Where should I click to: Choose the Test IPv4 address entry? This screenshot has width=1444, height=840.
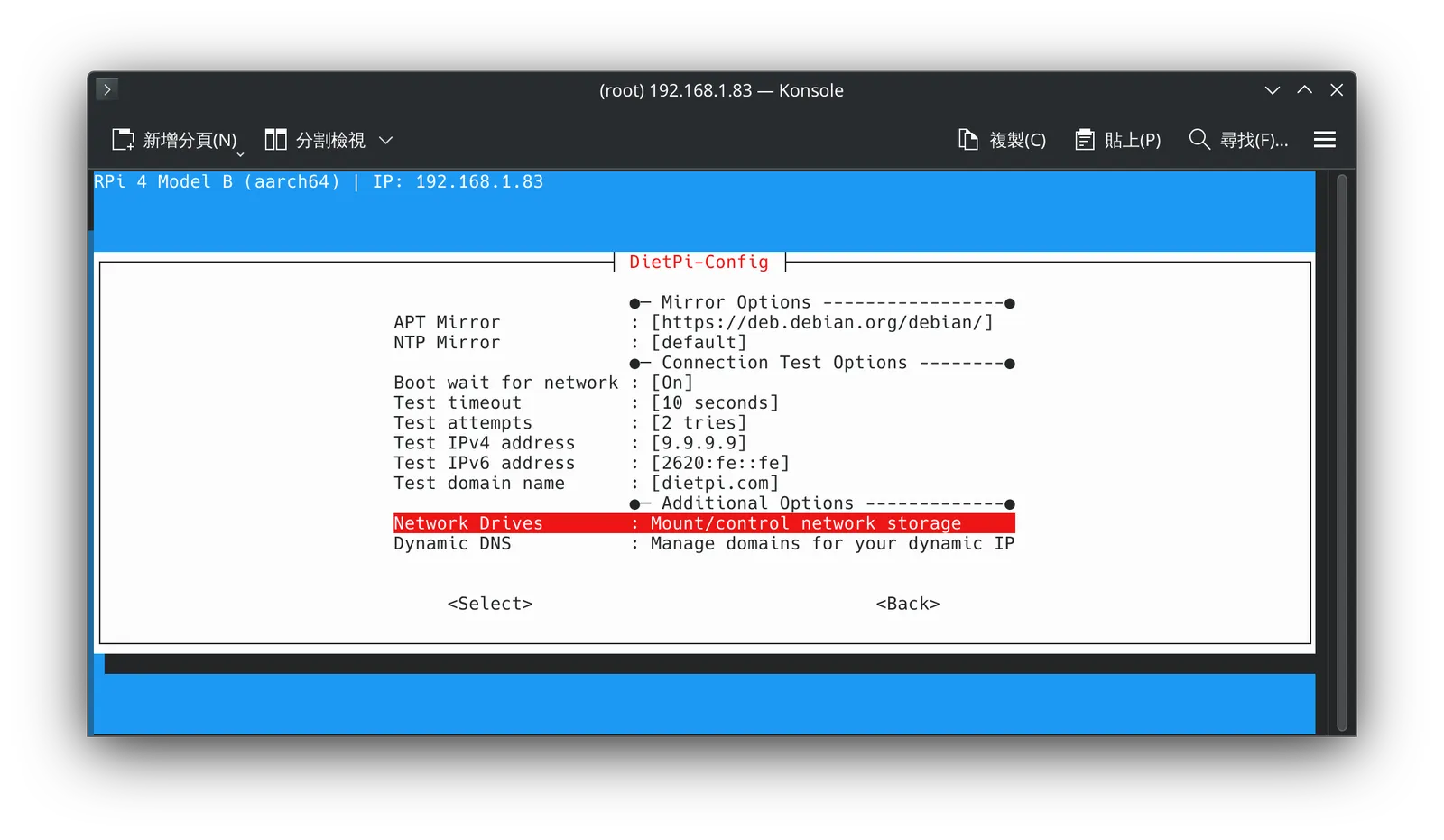click(x=704, y=443)
